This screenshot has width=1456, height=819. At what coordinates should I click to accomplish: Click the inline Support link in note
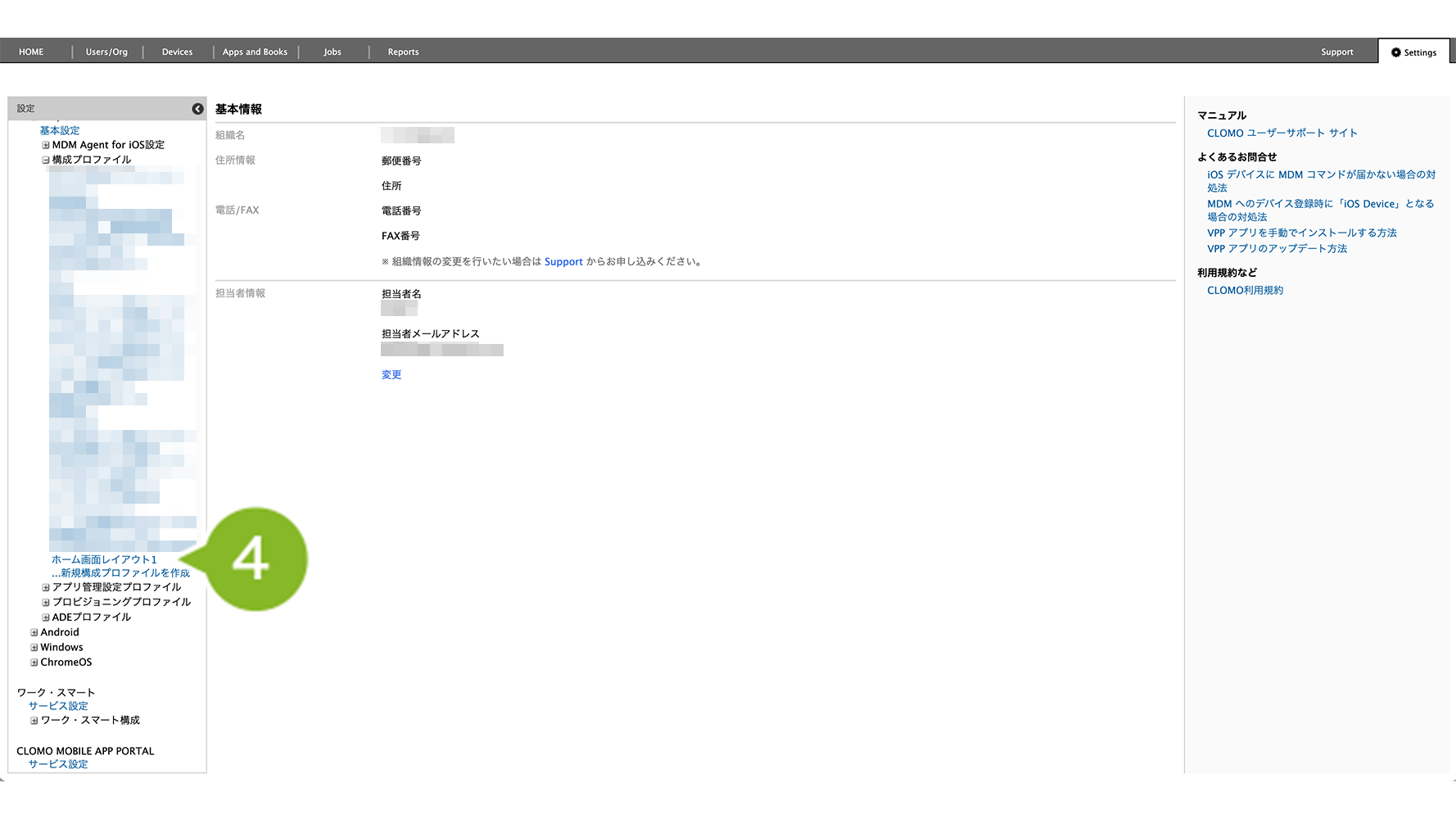click(x=563, y=262)
